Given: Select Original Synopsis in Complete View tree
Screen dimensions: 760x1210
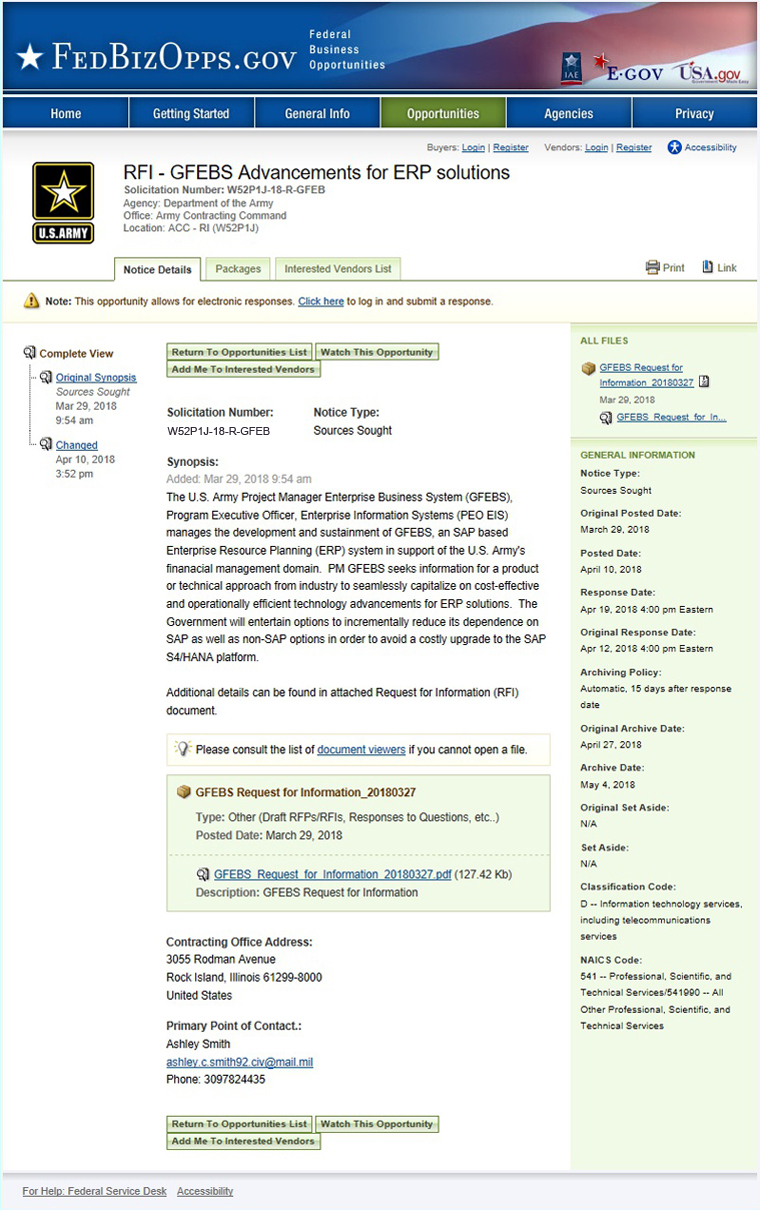Looking at the screenshot, I should pos(96,378).
